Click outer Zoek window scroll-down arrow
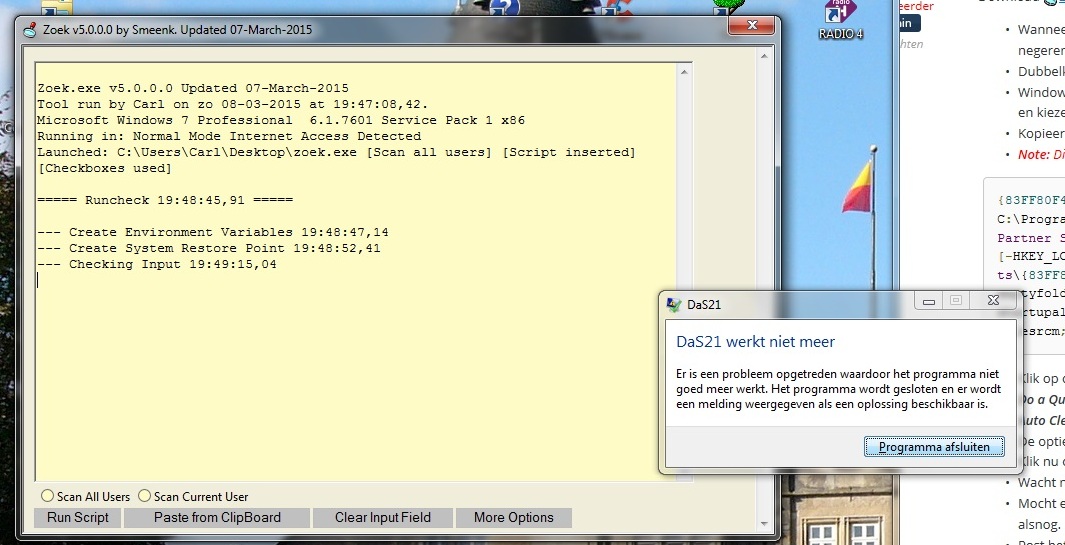 coord(764,524)
